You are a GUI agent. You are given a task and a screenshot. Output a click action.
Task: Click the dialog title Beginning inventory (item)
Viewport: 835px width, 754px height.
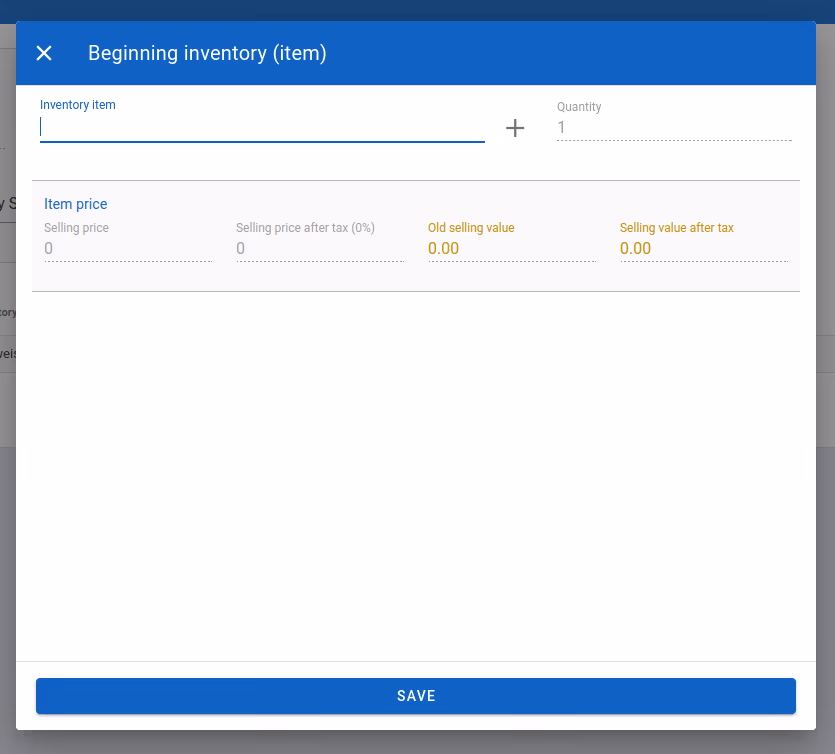point(207,53)
